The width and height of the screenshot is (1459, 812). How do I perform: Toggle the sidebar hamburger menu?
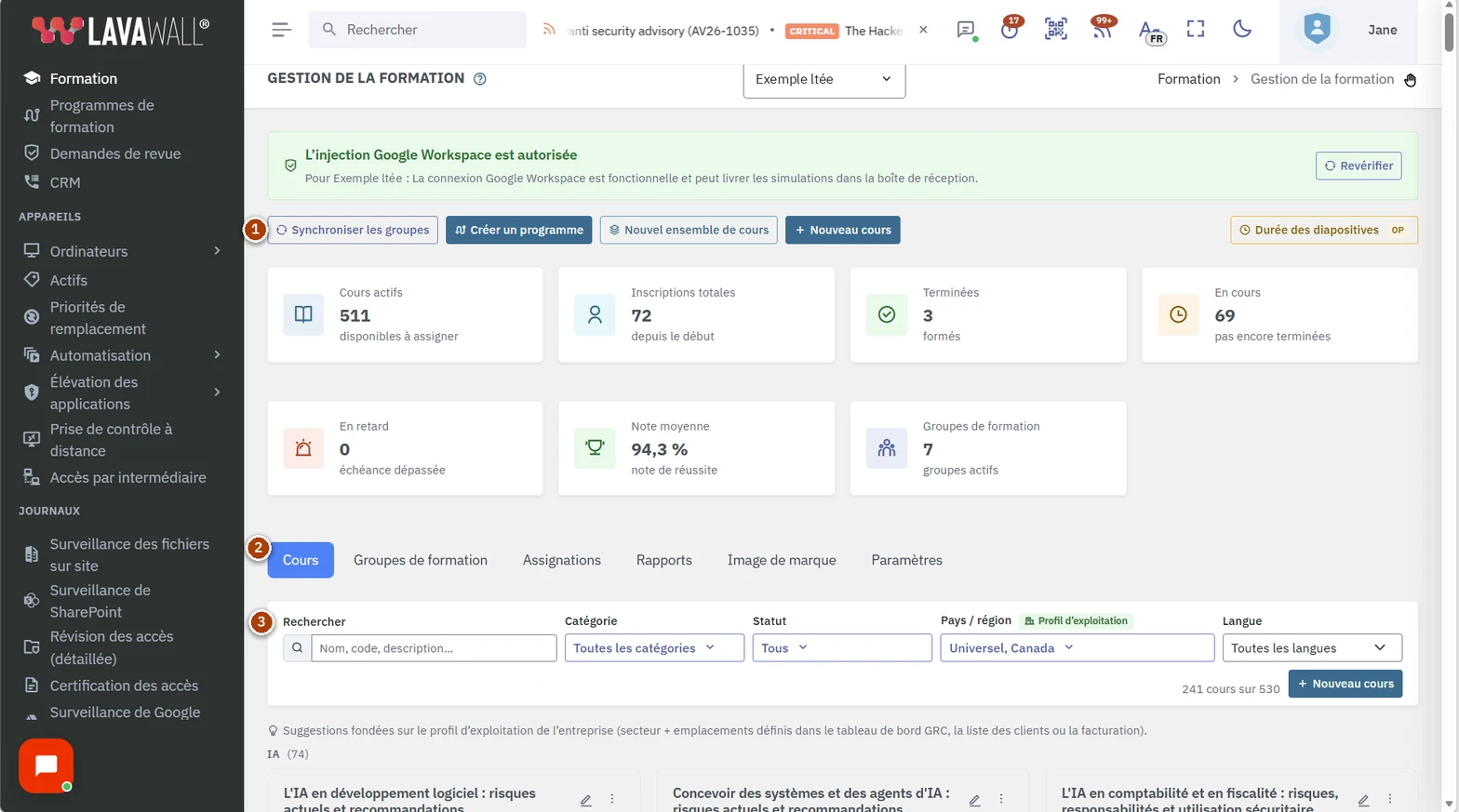point(281,30)
